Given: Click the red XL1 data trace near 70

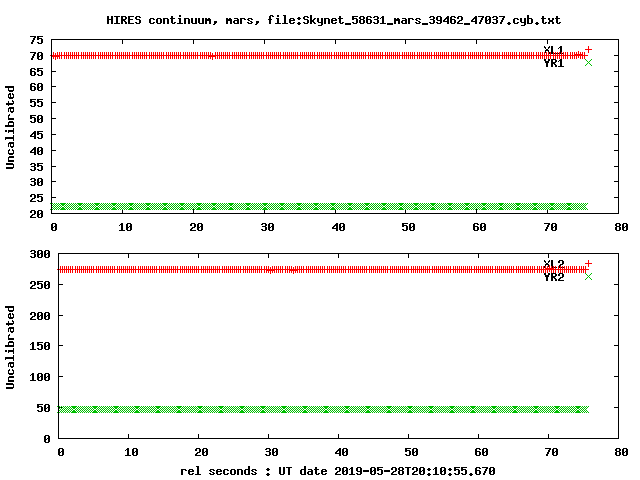Looking at the screenshot, I should tap(318, 56).
